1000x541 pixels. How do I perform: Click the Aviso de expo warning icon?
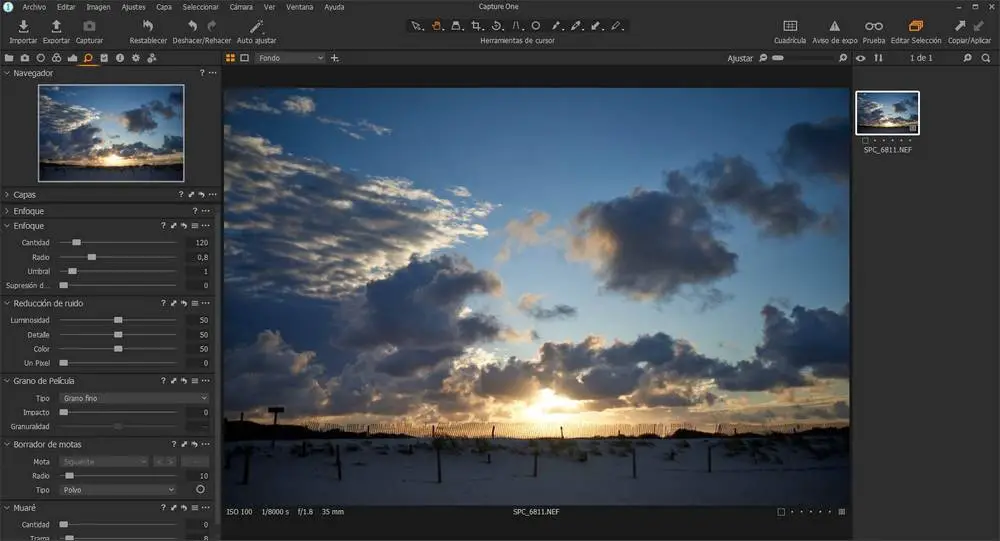pyautogui.click(x=834, y=26)
